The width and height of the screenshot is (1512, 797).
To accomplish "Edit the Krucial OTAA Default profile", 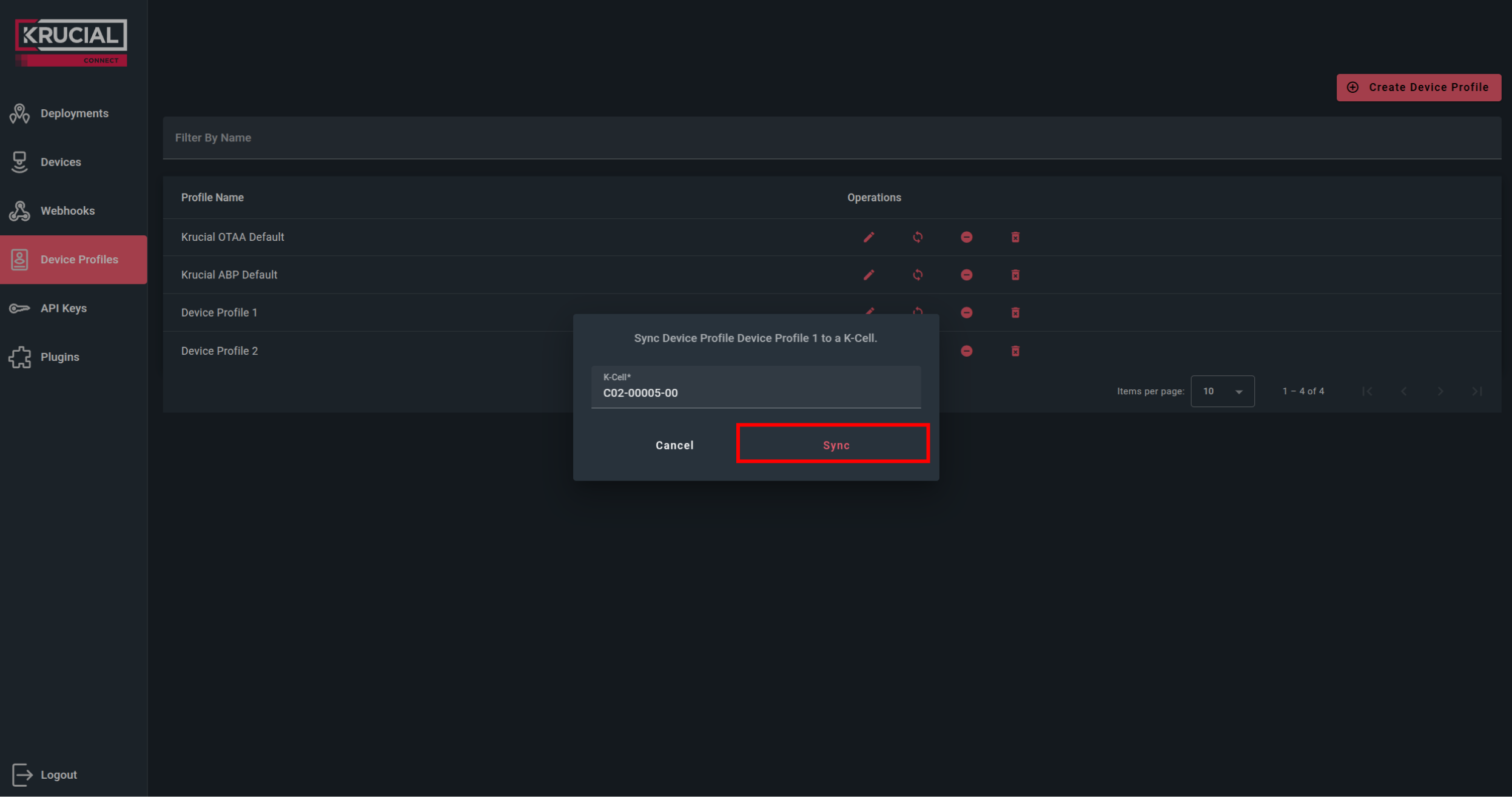I will [x=869, y=237].
